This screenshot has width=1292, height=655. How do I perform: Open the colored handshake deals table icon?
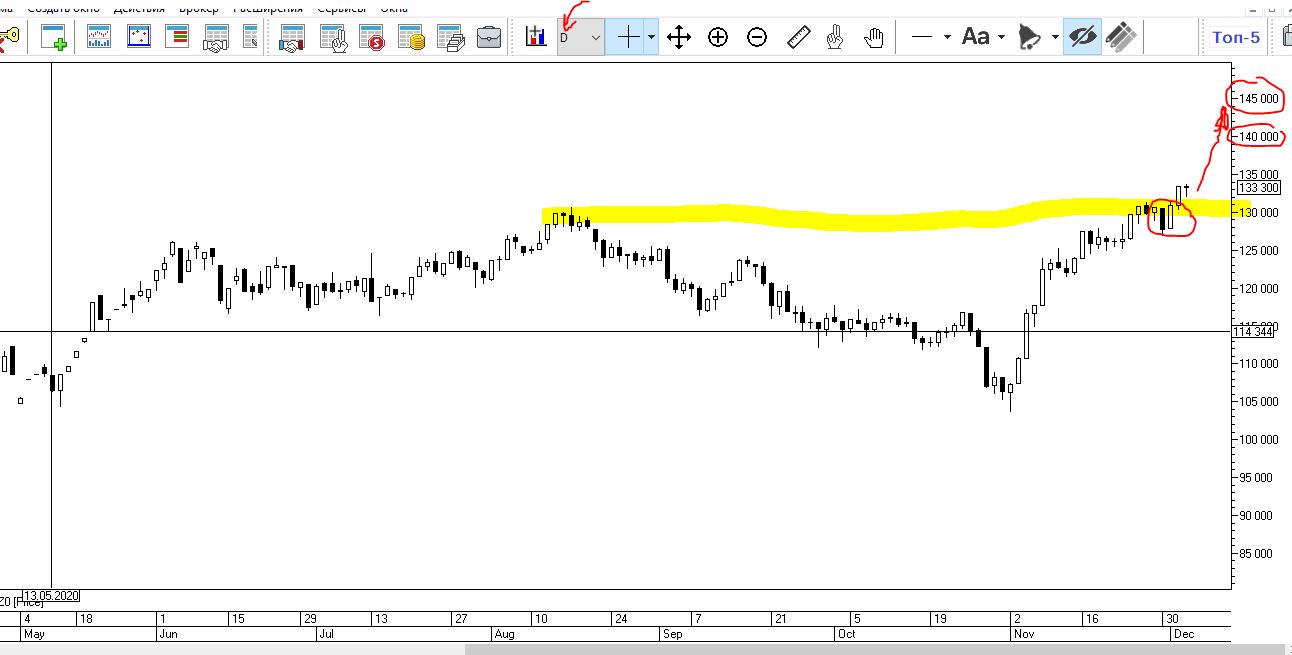pos(291,38)
